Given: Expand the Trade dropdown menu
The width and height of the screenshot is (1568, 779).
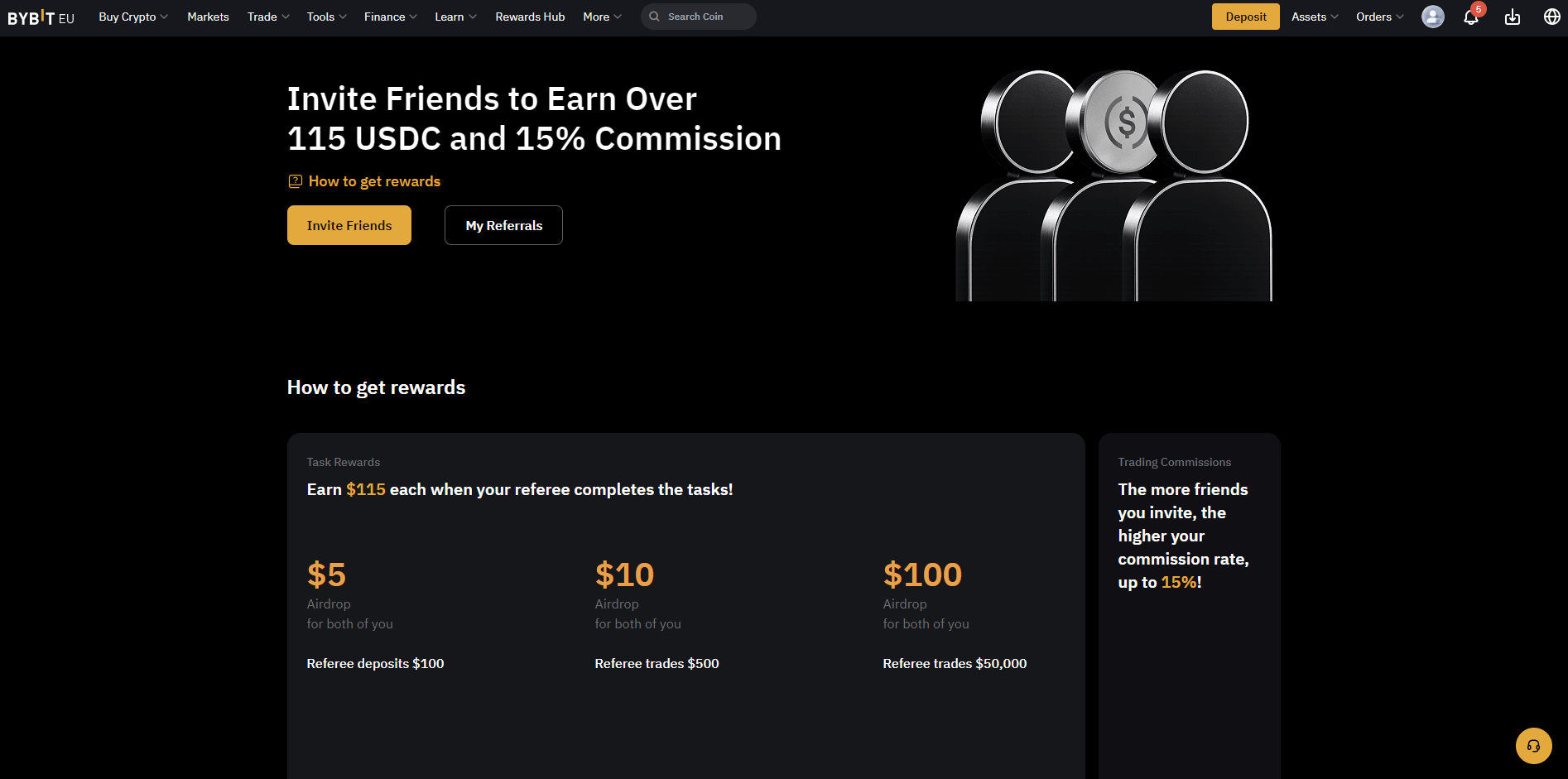Looking at the screenshot, I should pyautogui.click(x=267, y=17).
